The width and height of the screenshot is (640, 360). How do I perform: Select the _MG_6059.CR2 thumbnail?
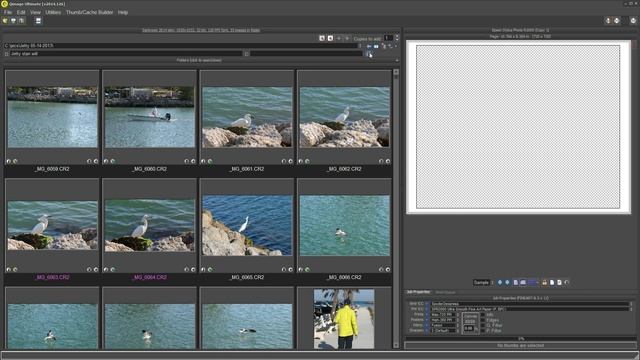tap(52, 117)
